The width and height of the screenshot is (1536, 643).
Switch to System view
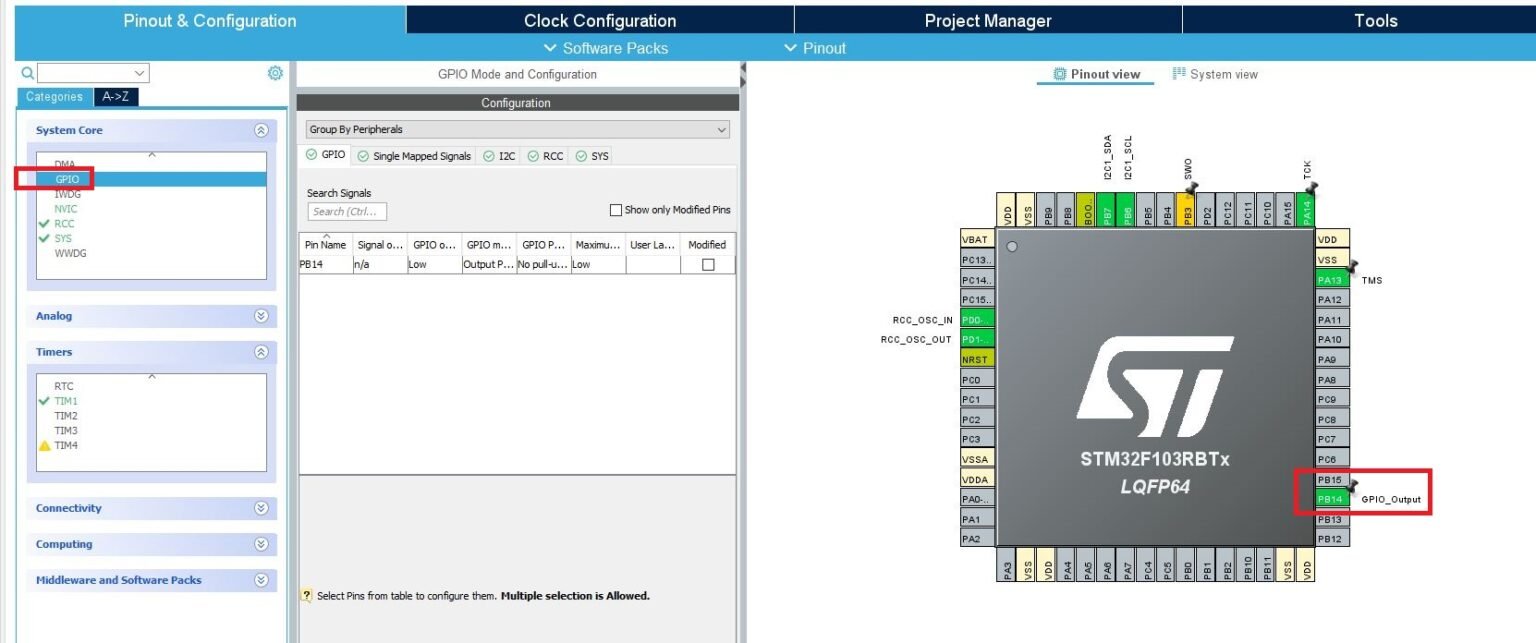1215,74
